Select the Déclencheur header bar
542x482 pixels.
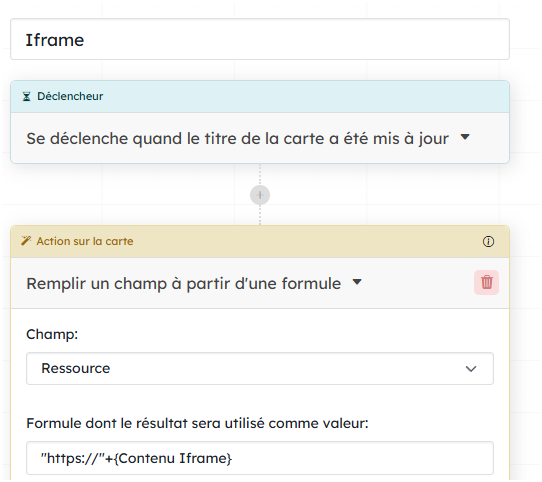(x=260, y=96)
